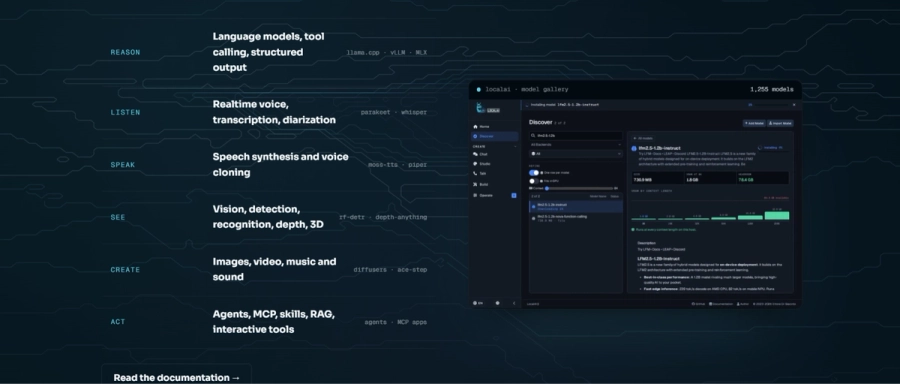
Task: Open the EN language selector
Action: (478, 303)
